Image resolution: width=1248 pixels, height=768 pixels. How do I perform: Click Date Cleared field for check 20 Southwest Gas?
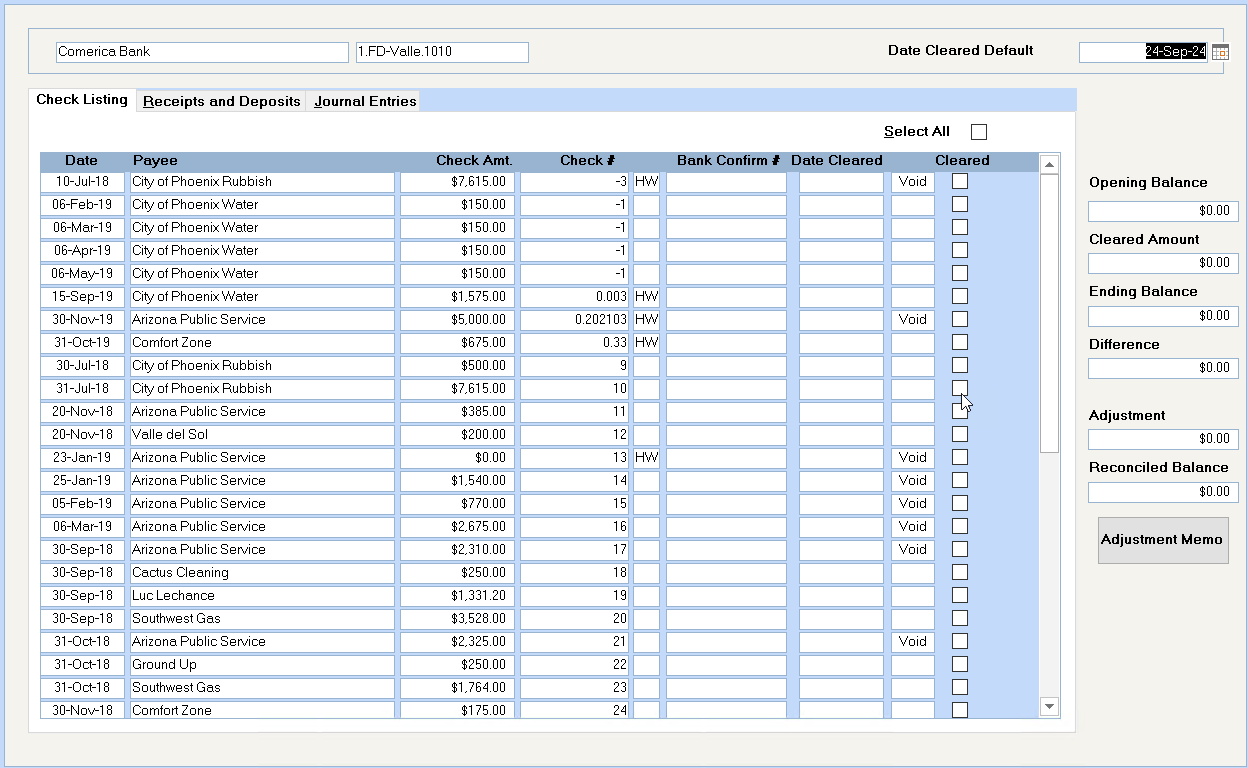pos(841,619)
